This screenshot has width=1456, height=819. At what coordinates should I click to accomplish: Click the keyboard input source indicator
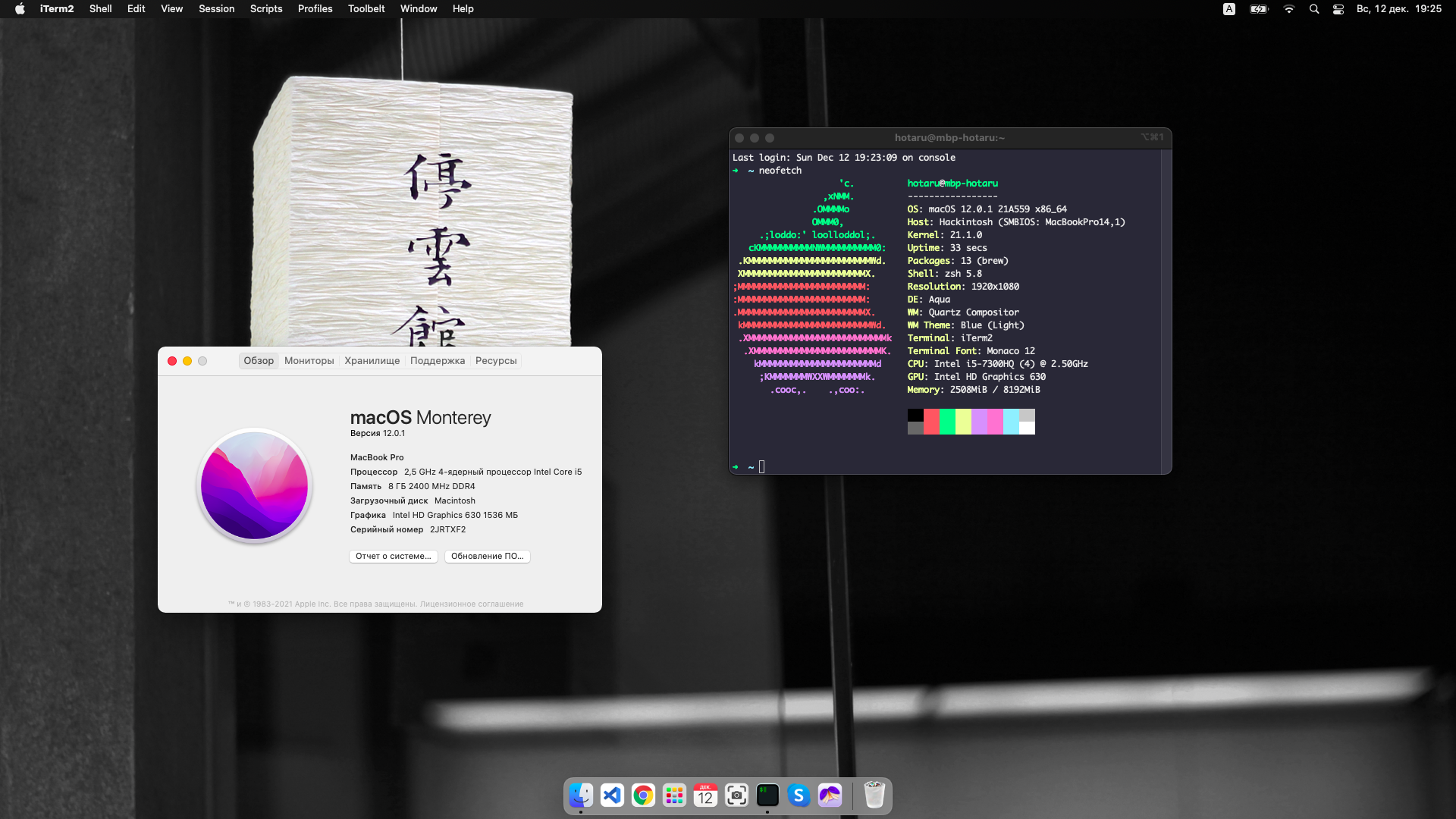(x=1229, y=9)
